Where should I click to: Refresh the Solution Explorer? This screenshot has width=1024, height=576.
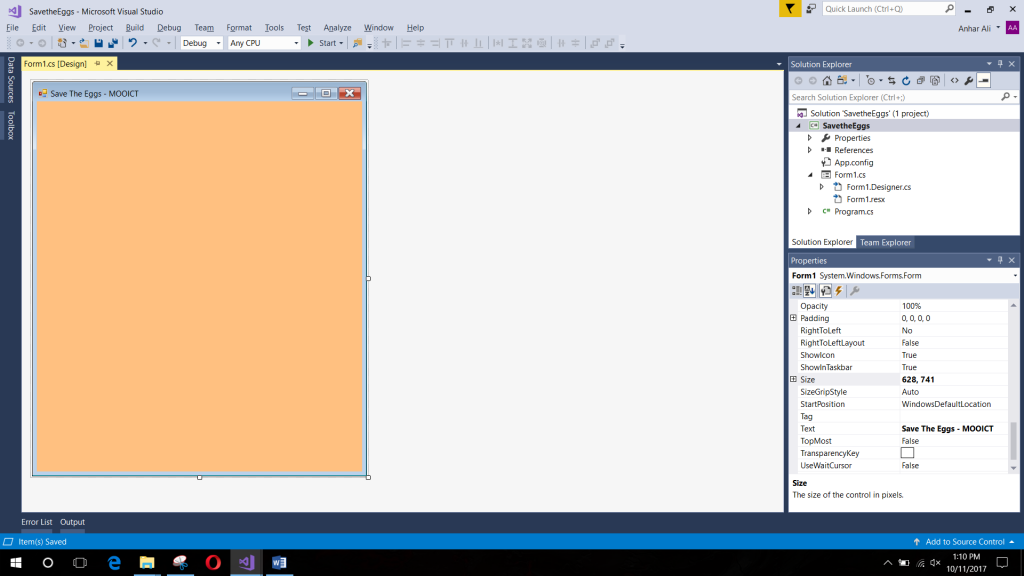(907, 80)
